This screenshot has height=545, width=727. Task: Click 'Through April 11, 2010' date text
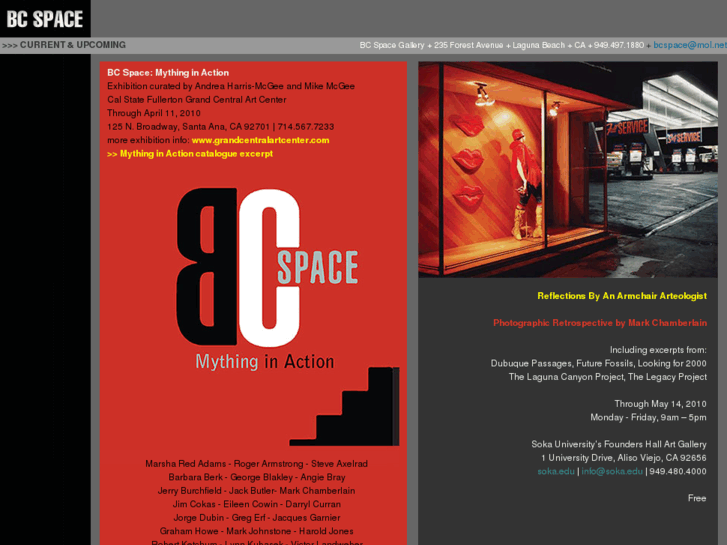click(x=154, y=113)
